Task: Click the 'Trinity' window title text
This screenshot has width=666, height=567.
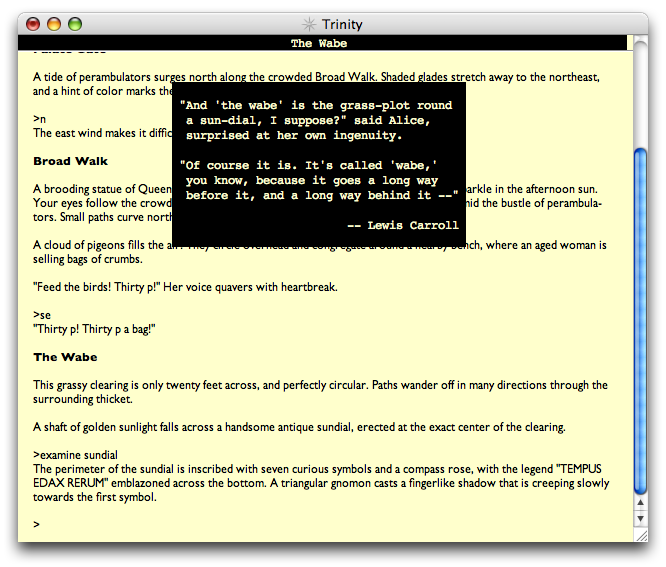Action: [343, 24]
